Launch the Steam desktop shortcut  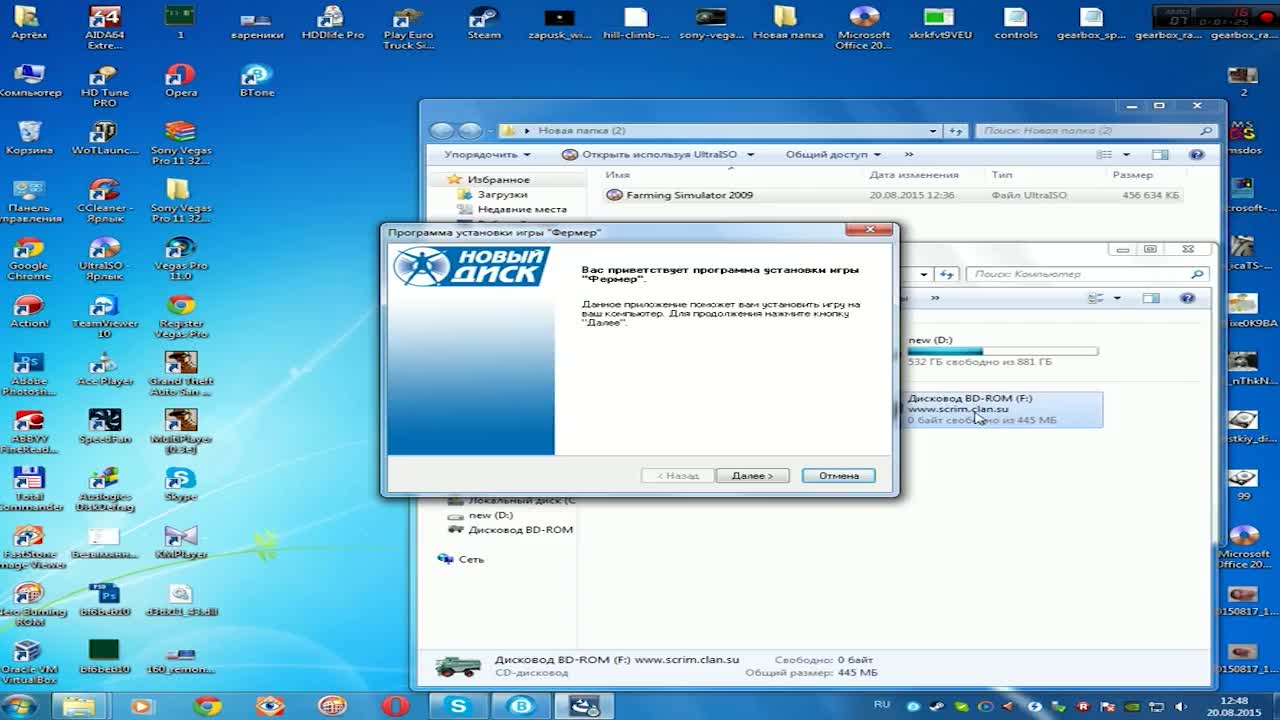pyautogui.click(x=484, y=23)
